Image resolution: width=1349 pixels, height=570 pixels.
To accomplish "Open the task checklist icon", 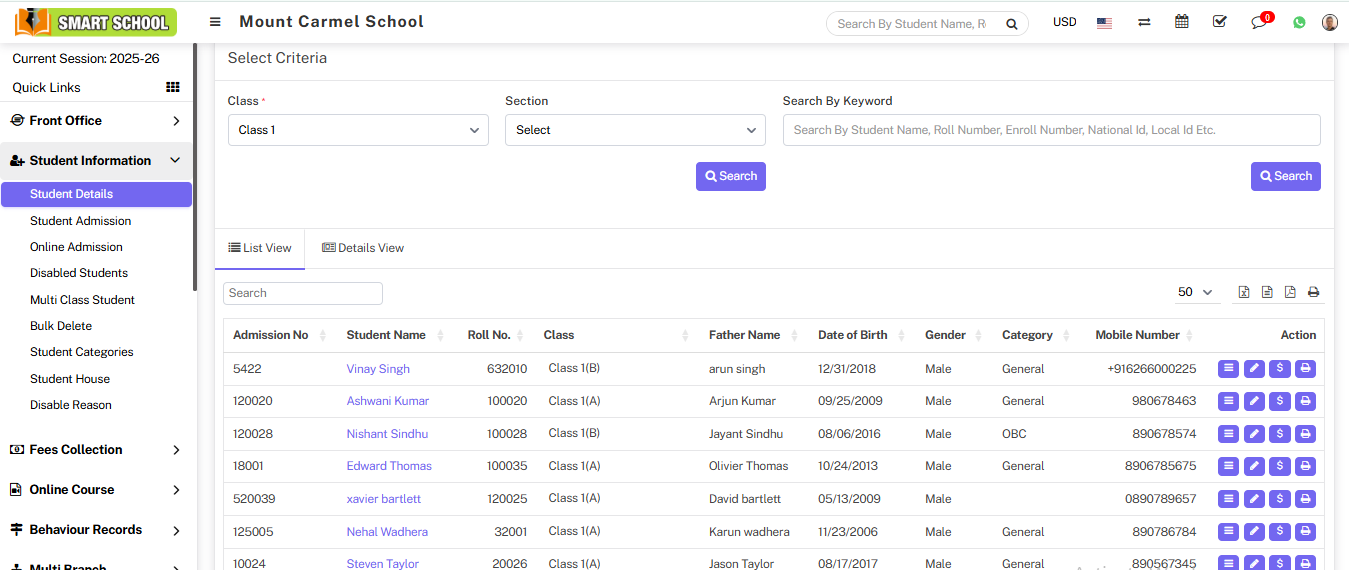I will pos(1220,22).
